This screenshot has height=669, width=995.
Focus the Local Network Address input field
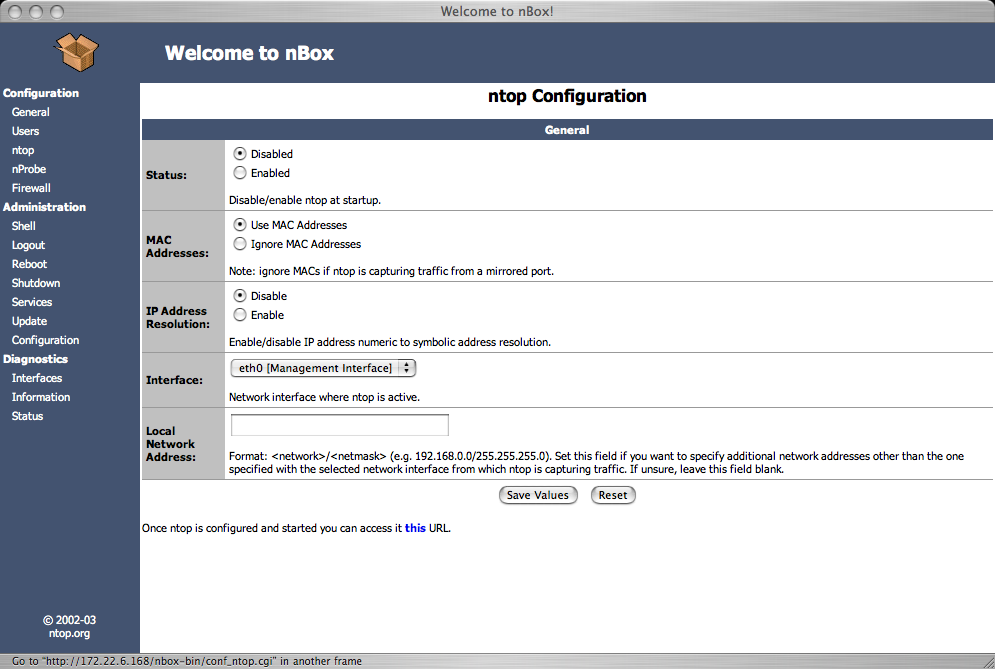(x=339, y=425)
